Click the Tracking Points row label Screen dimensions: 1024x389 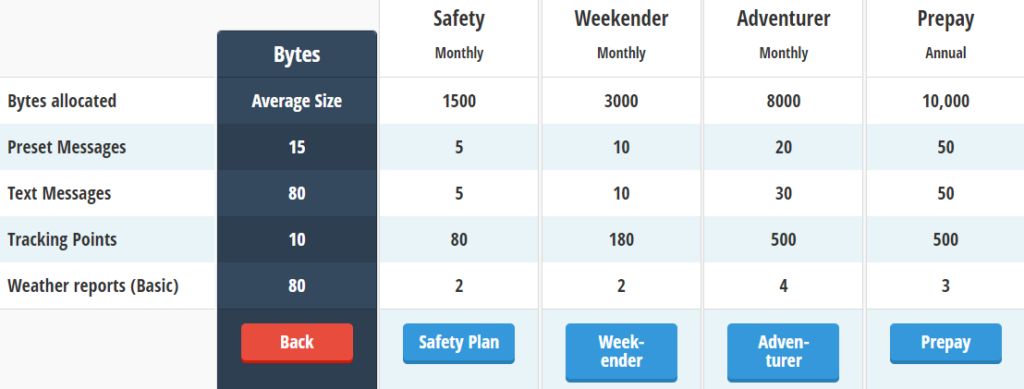tap(62, 240)
